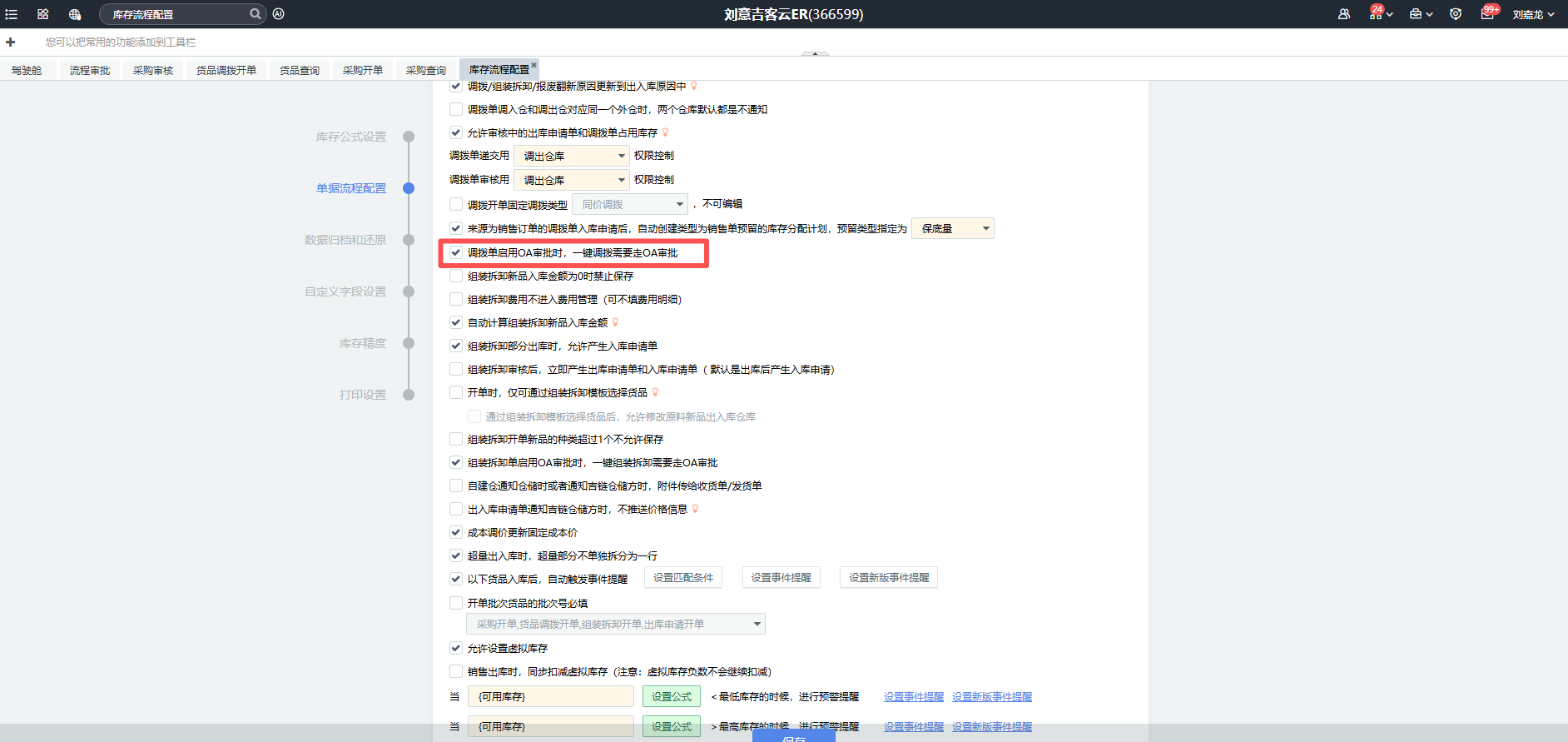
Task: Click the 设置匹配条件 button
Action: (683, 578)
